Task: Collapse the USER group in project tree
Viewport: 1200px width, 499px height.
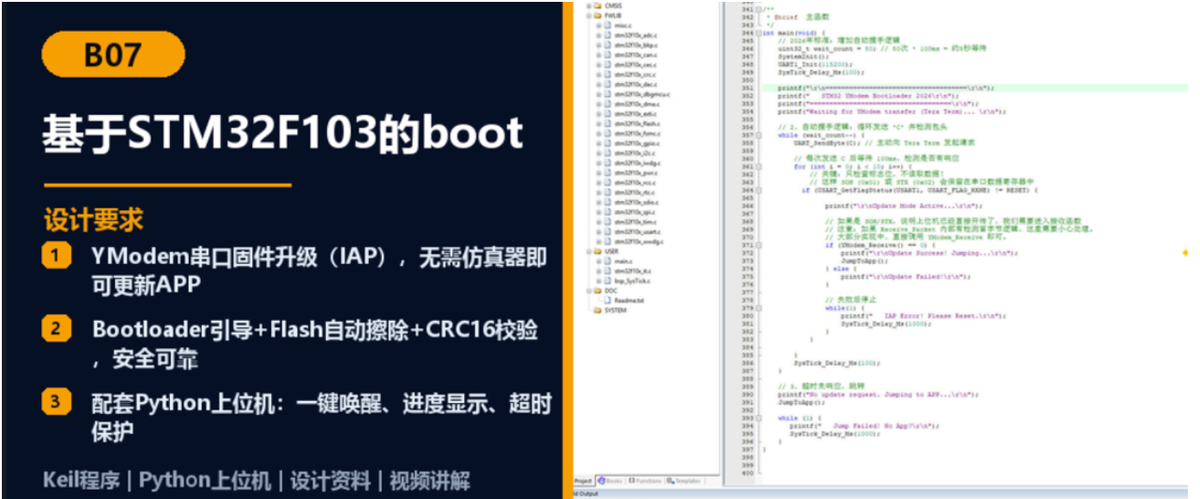Action: [590, 251]
